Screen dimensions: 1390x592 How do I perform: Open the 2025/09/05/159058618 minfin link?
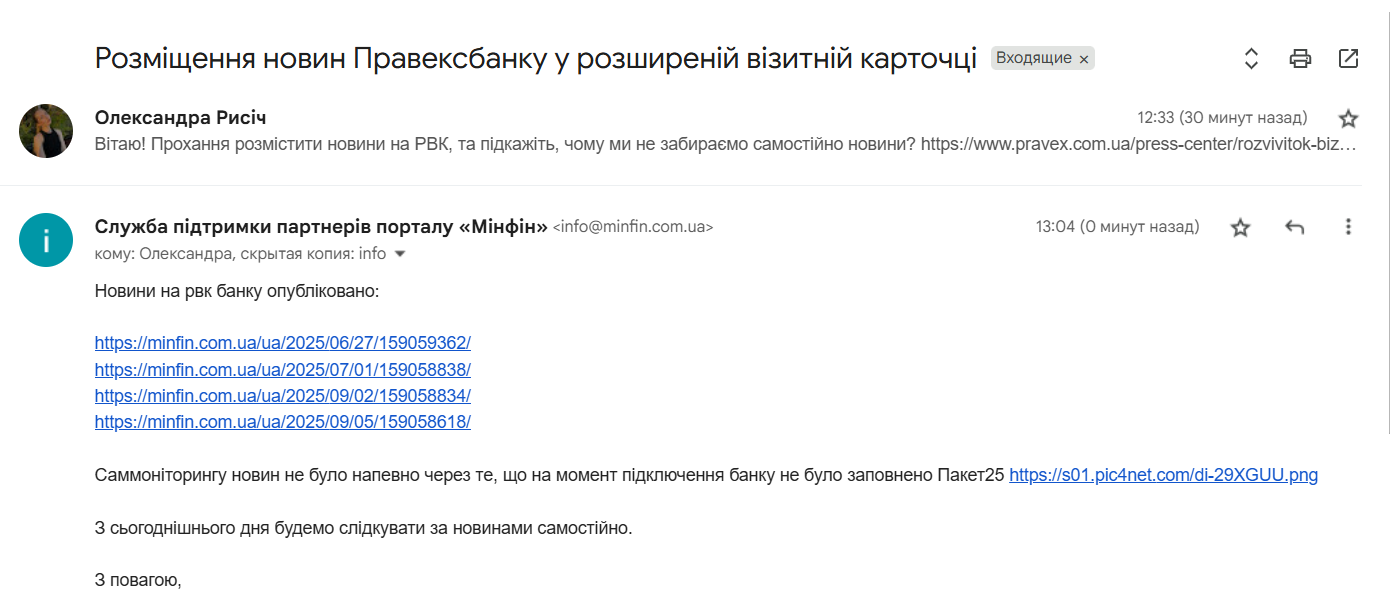tap(283, 421)
